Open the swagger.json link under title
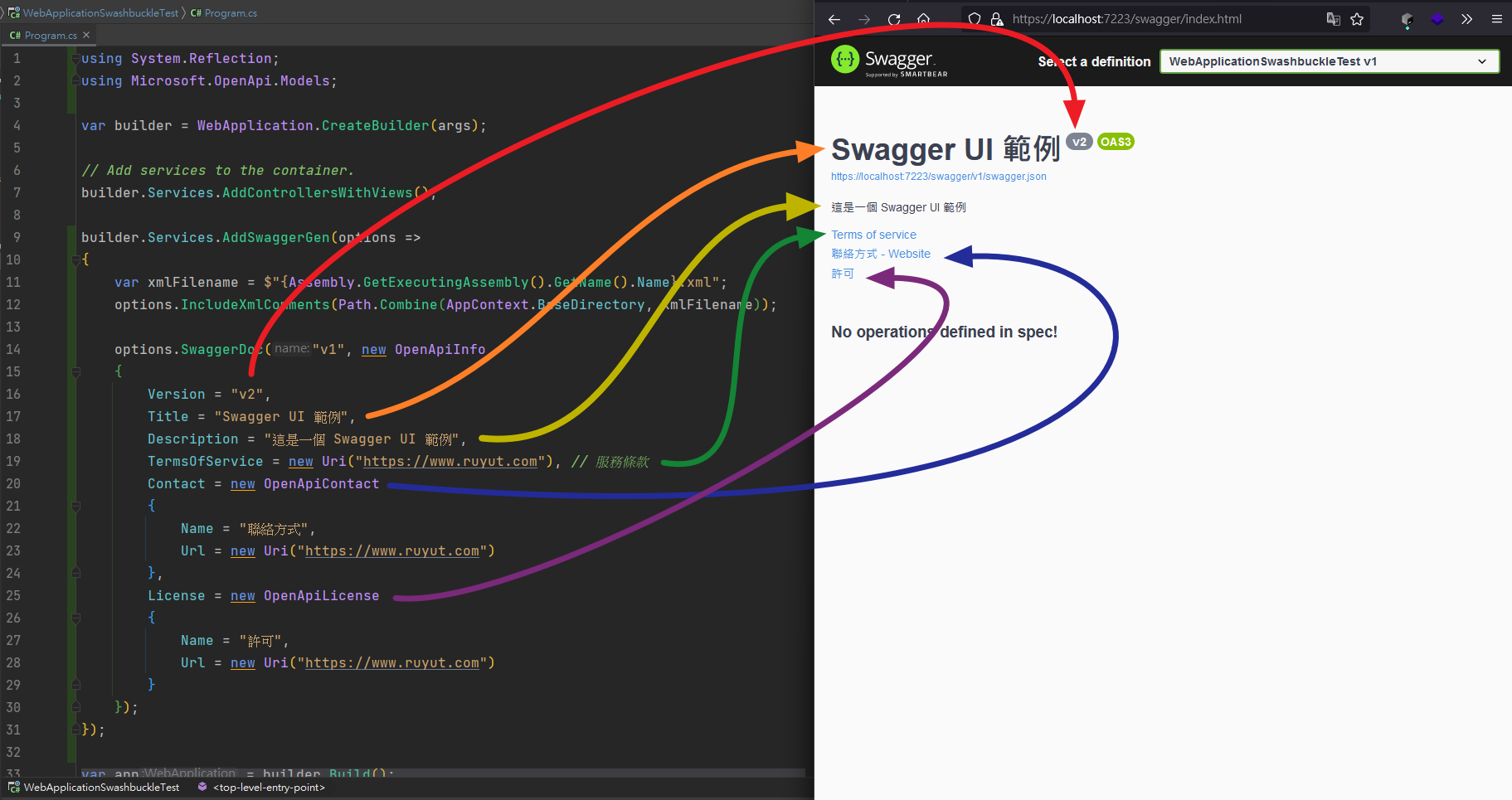This screenshot has height=800, width=1512. pyautogui.click(x=939, y=177)
